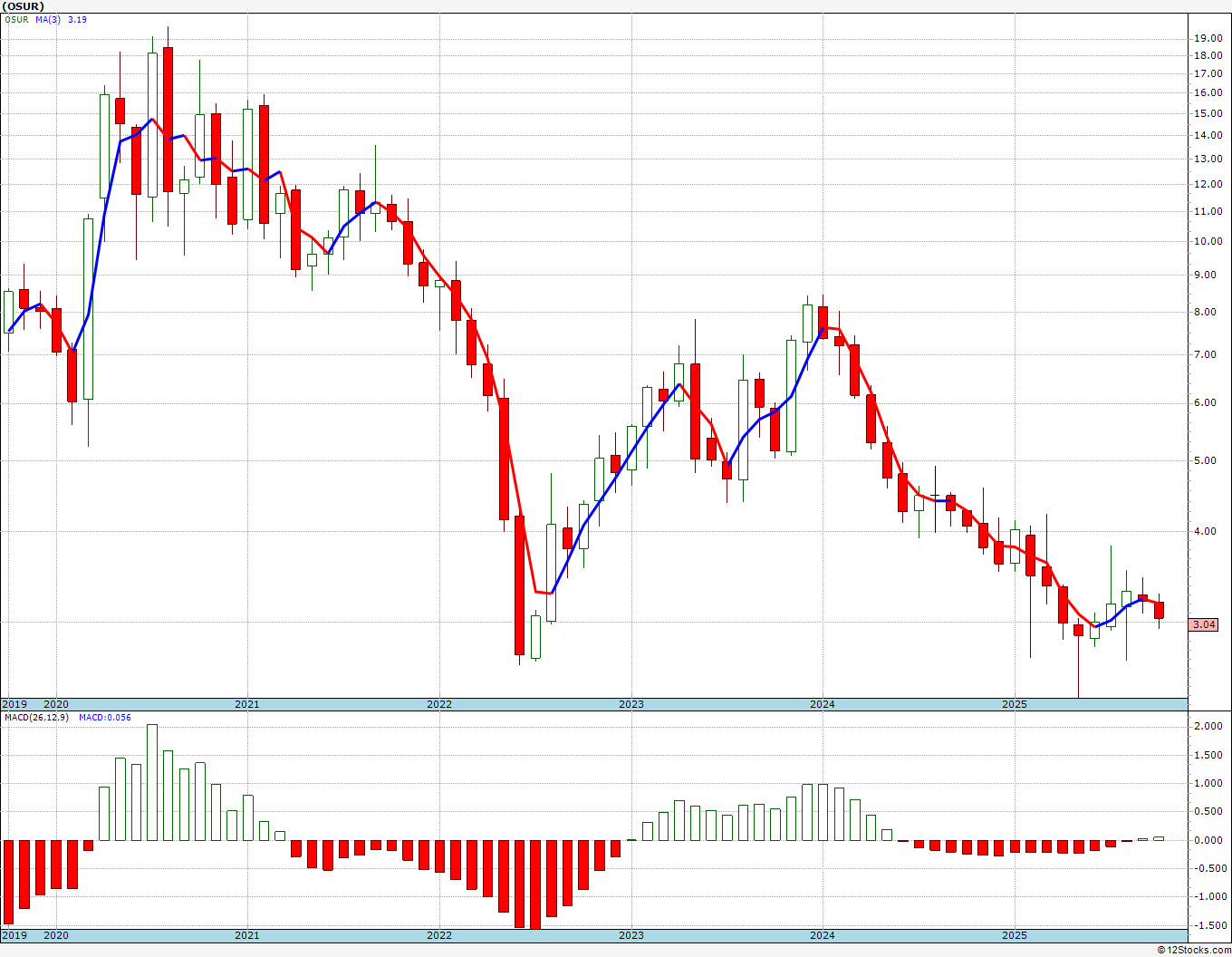1232x957 pixels.
Task: Click the 18.00 price axis label
Action: click(1208, 55)
